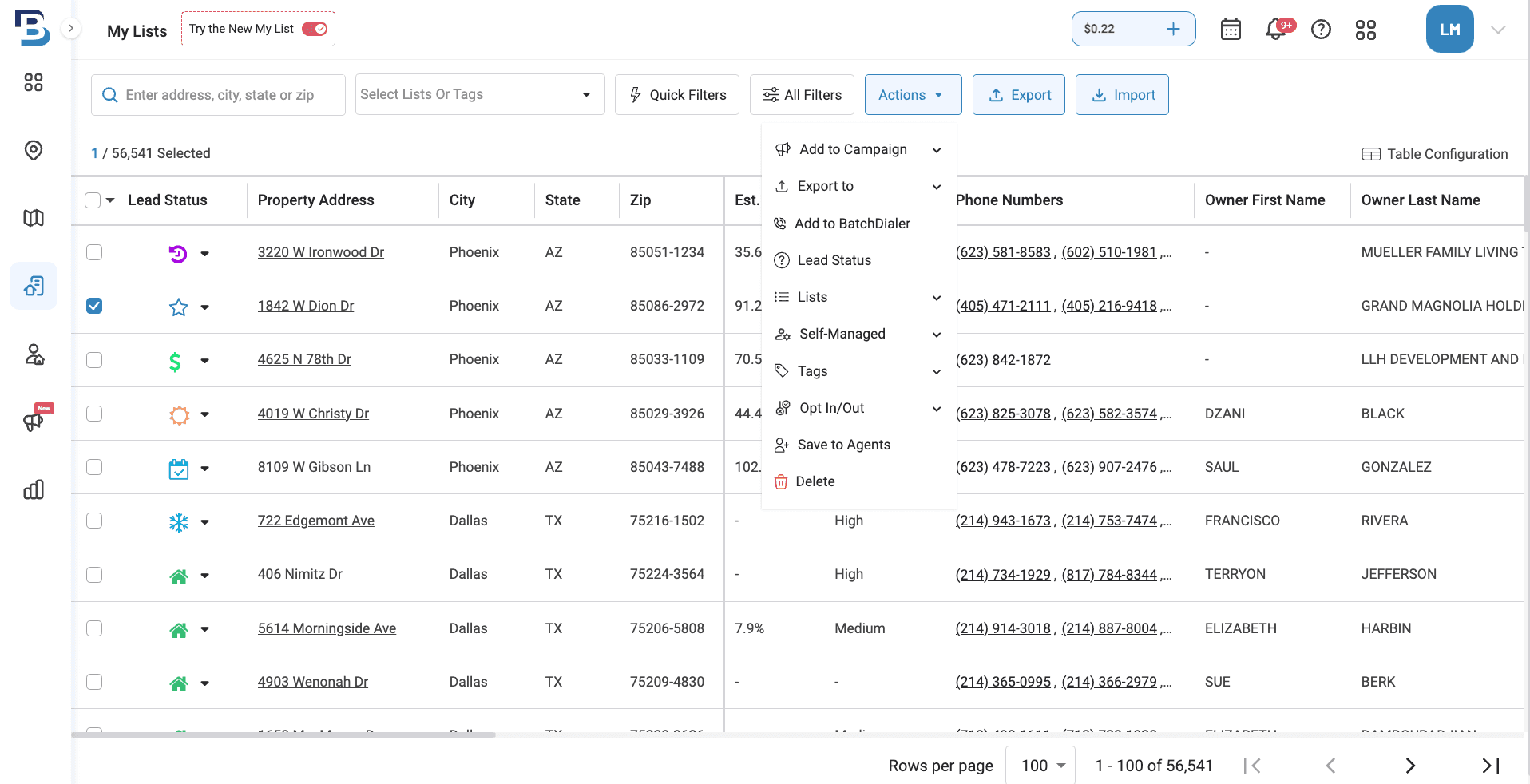Click the All Filters button
This screenshot has width=1530, height=784.
pos(802,95)
